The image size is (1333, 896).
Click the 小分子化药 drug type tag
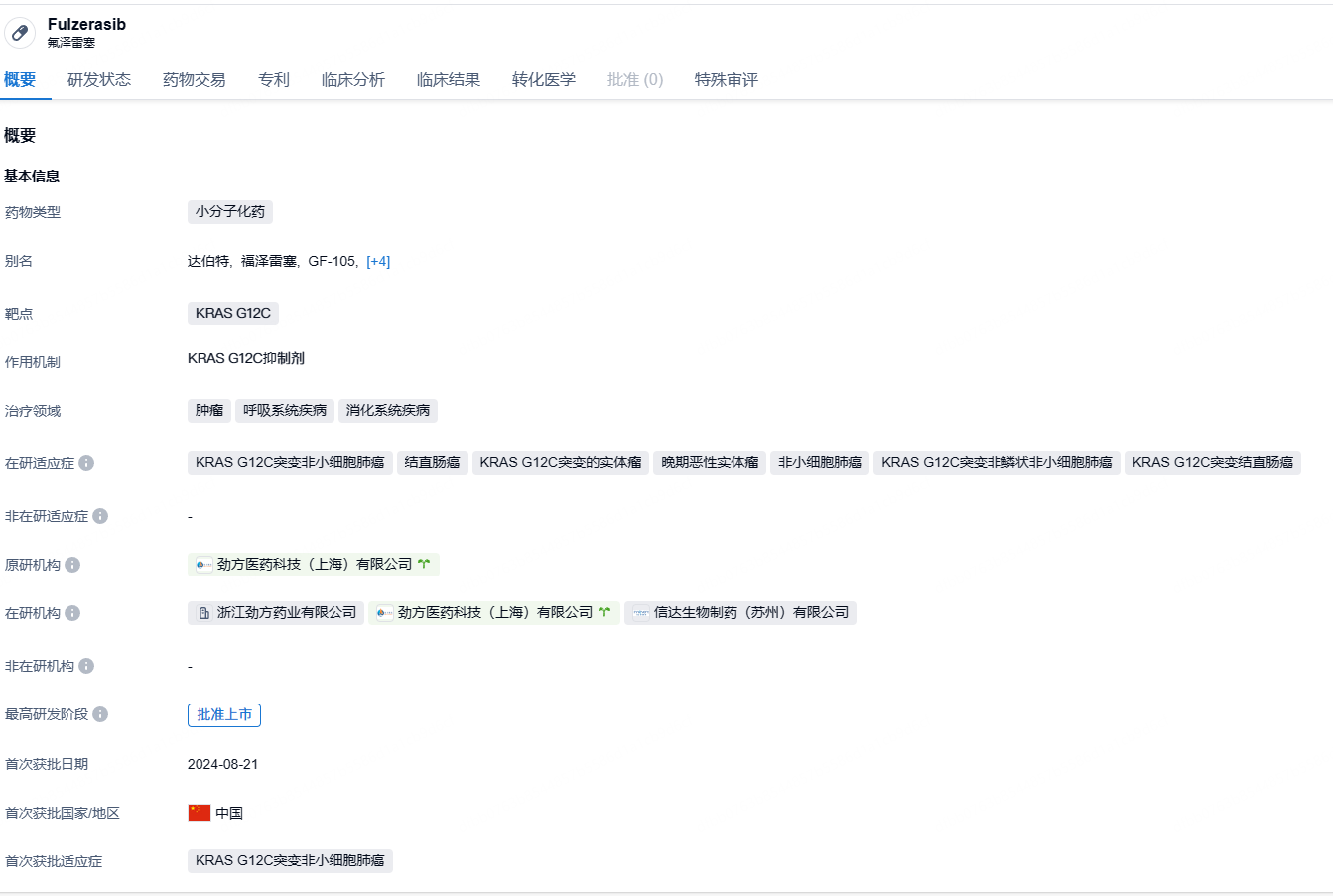[x=230, y=212]
